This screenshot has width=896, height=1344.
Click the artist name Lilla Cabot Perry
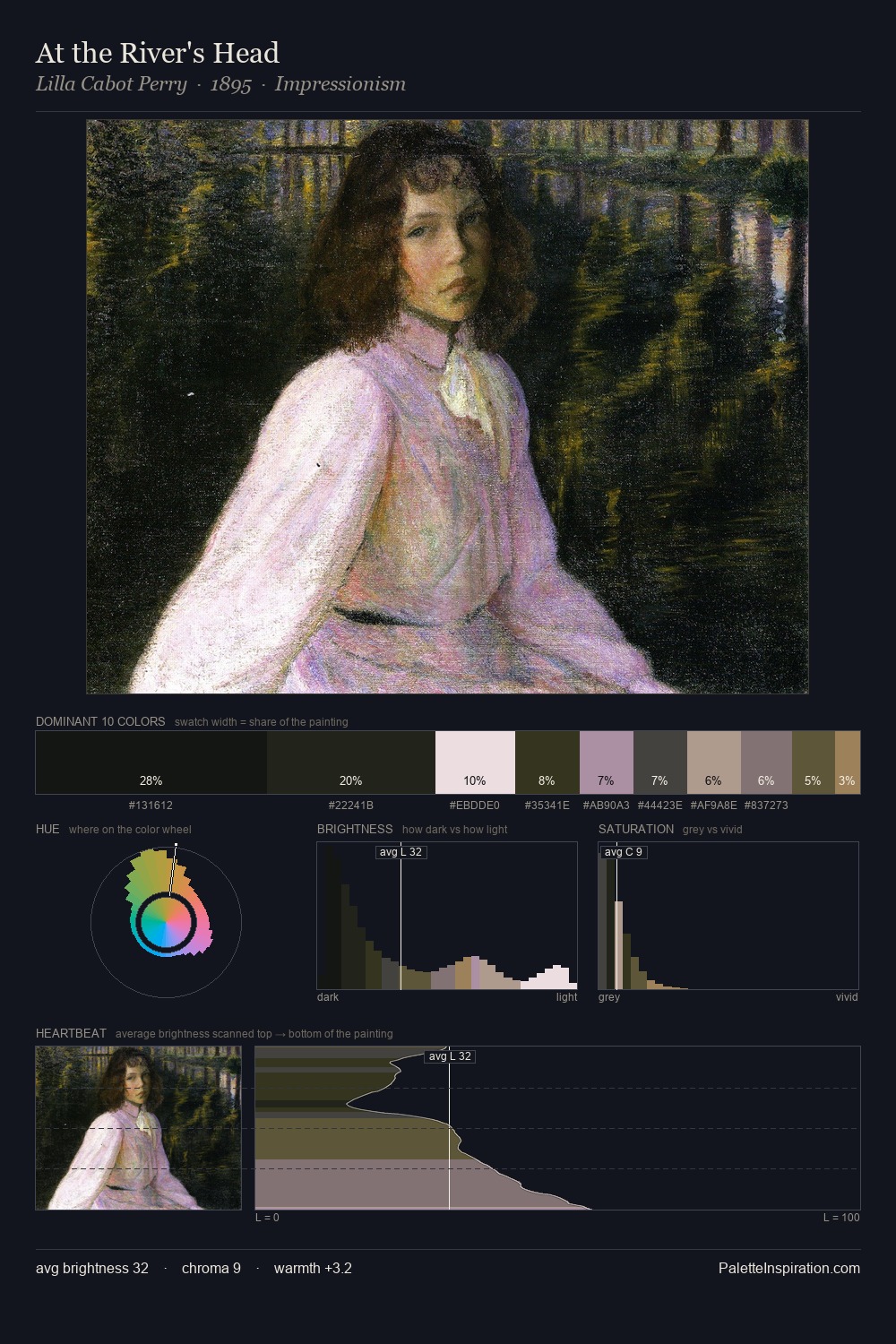coord(111,84)
